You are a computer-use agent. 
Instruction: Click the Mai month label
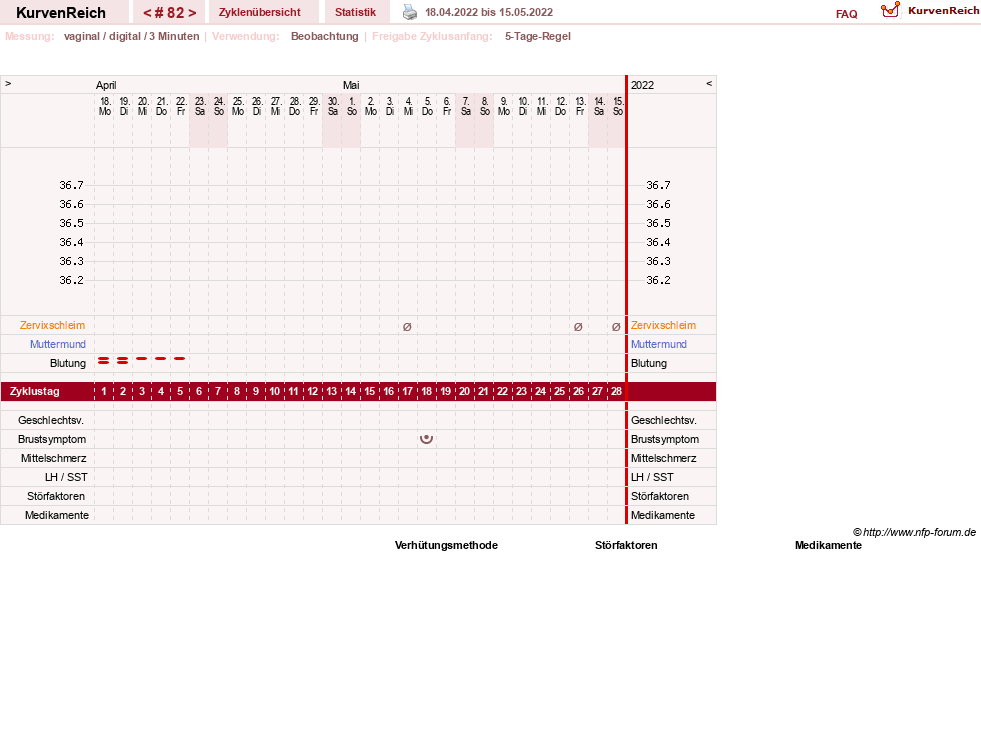click(351, 85)
